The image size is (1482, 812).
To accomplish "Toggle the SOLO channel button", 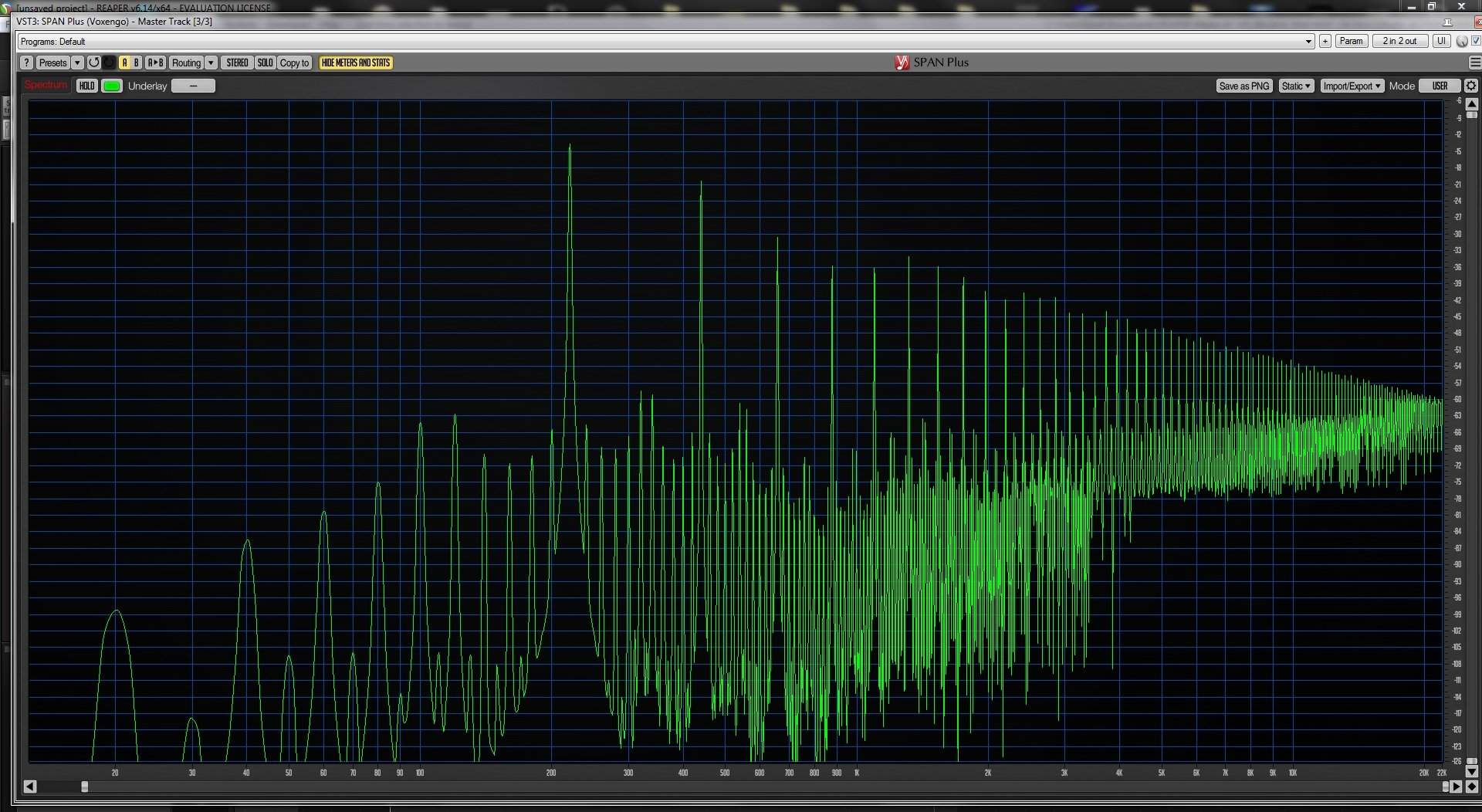I will click(265, 63).
